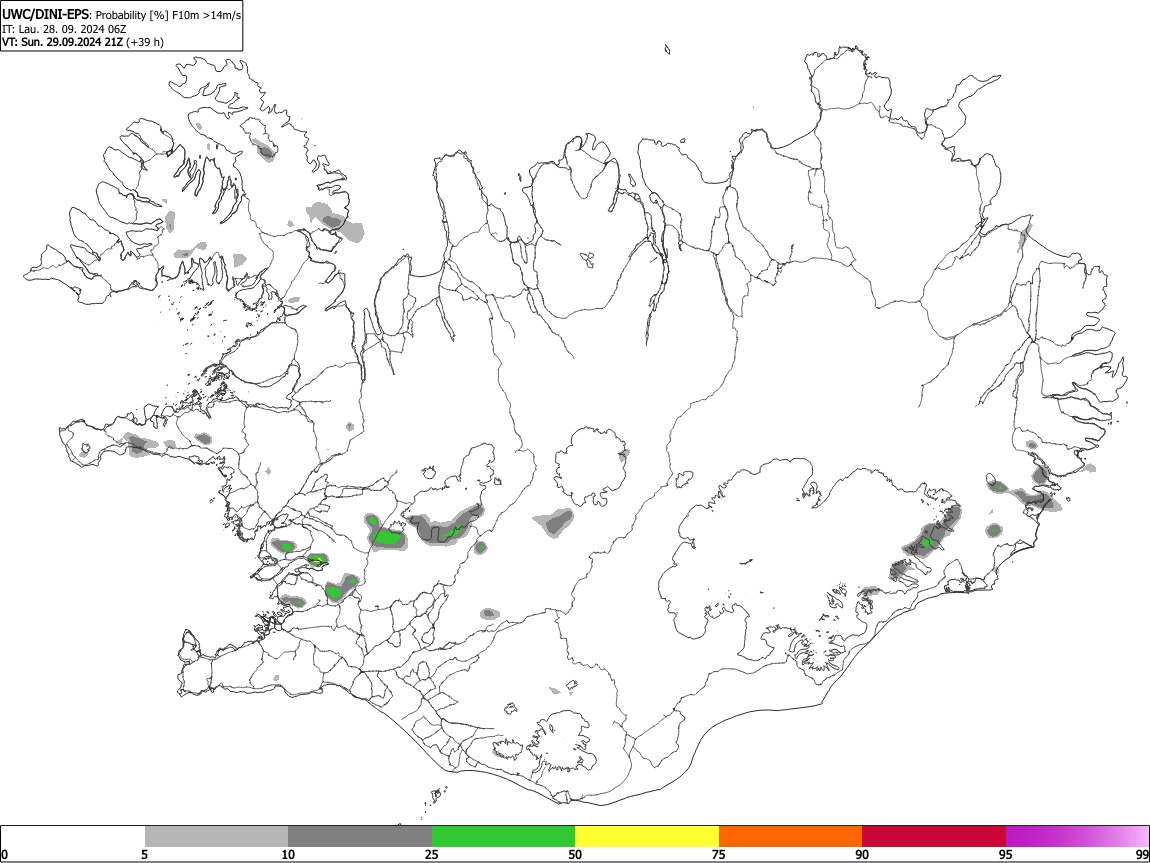Click the 'IT: Lau. 28. 09. 2024 06Z' line
The height and width of the screenshot is (863, 1150).
pos(64,29)
